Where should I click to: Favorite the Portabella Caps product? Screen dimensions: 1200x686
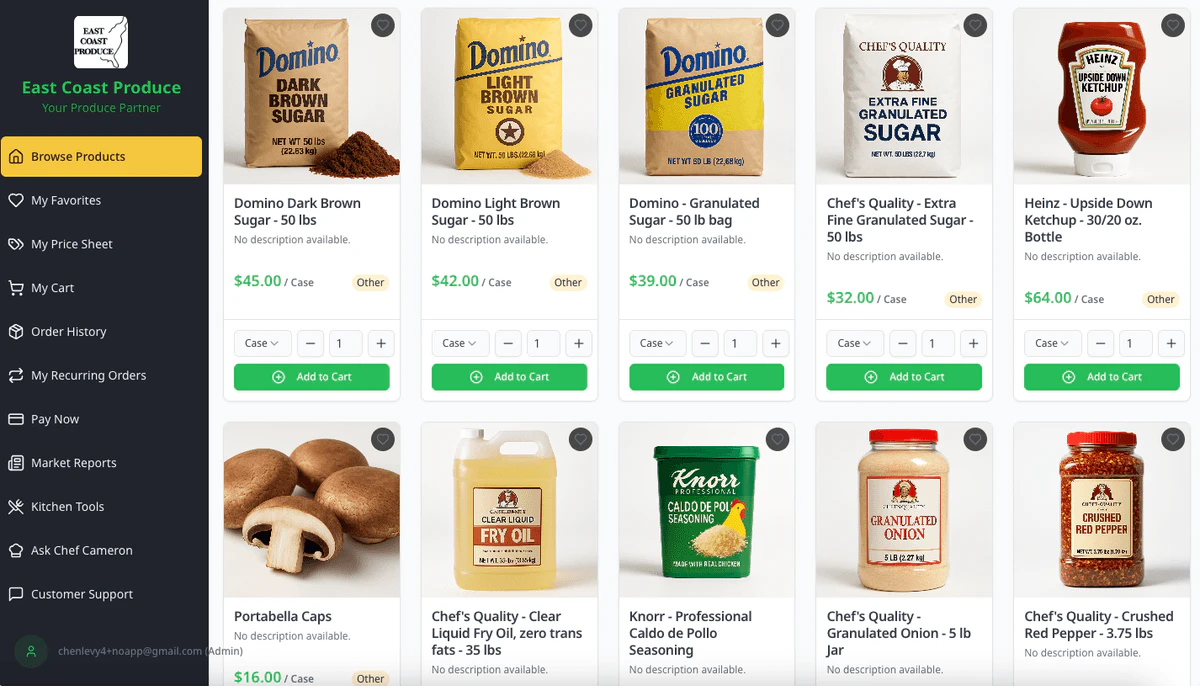pyautogui.click(x=382, y=439)
